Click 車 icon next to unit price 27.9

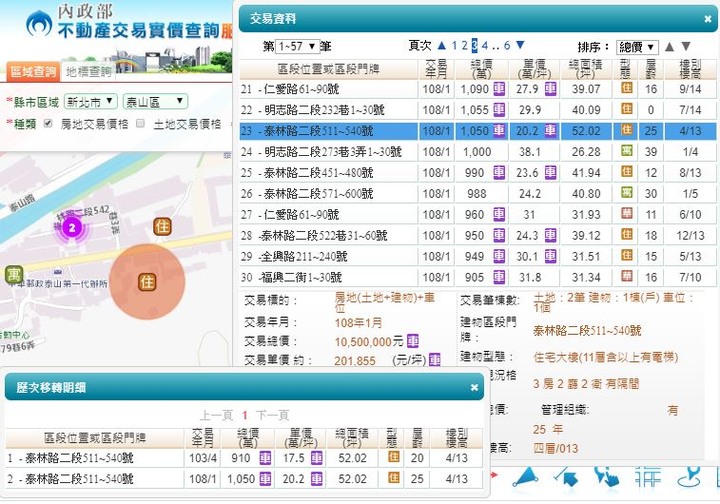[551, 89]
